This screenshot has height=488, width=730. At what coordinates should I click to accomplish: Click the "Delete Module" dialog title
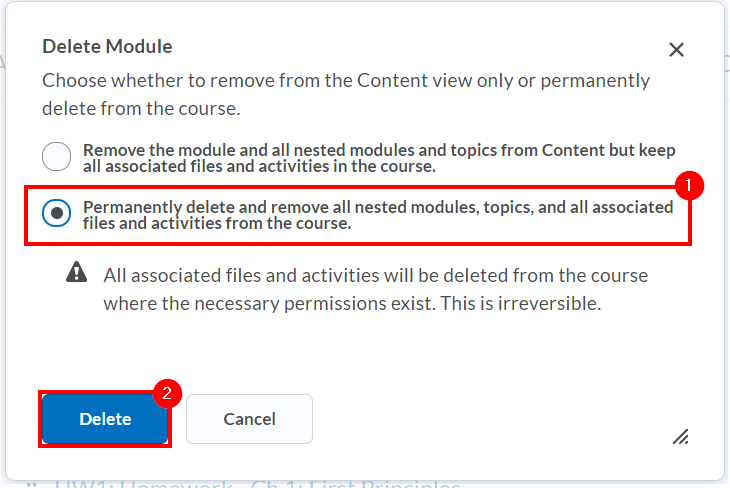coord(107,46)
